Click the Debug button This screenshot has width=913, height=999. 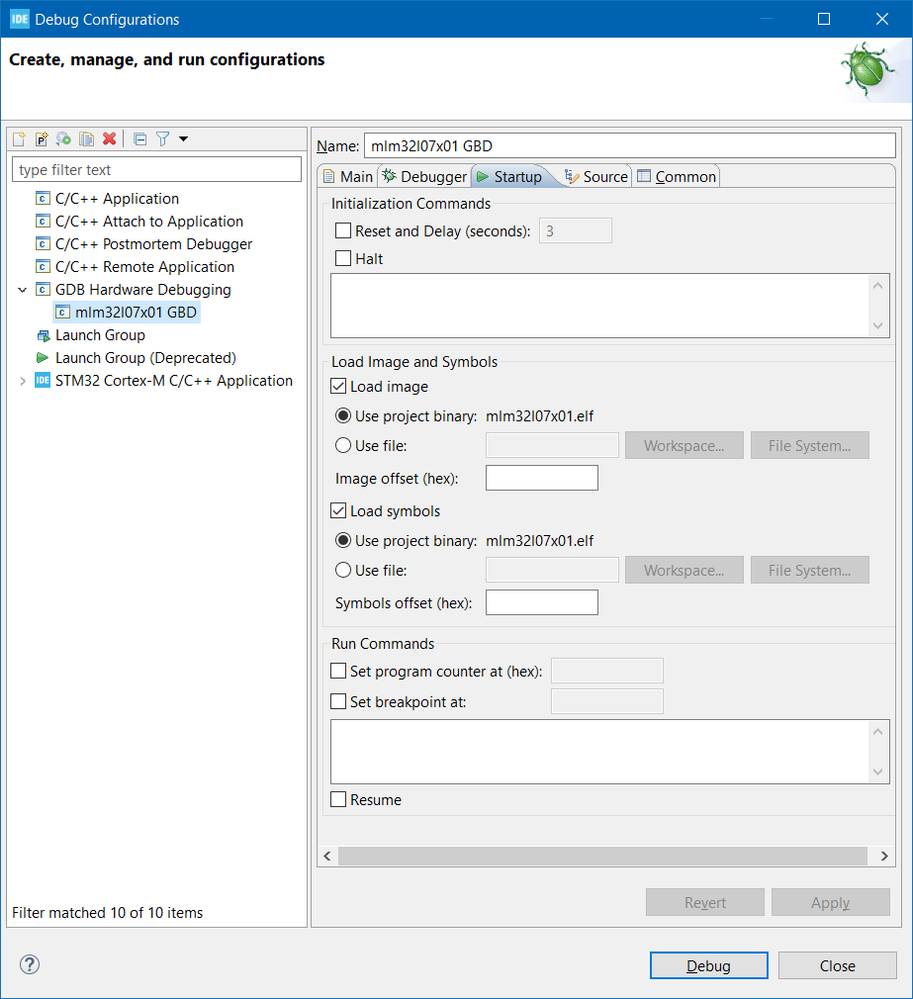708,965
